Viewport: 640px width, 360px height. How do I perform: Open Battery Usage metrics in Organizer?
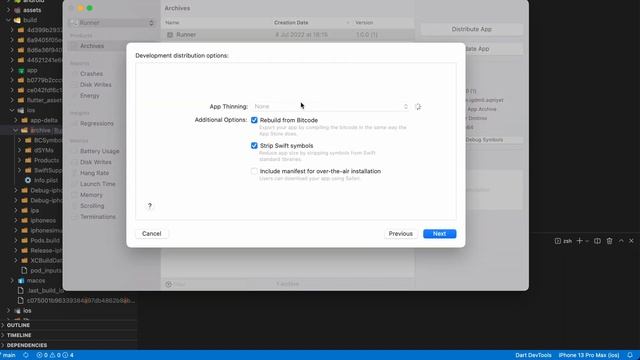click(x=100, y=151)
